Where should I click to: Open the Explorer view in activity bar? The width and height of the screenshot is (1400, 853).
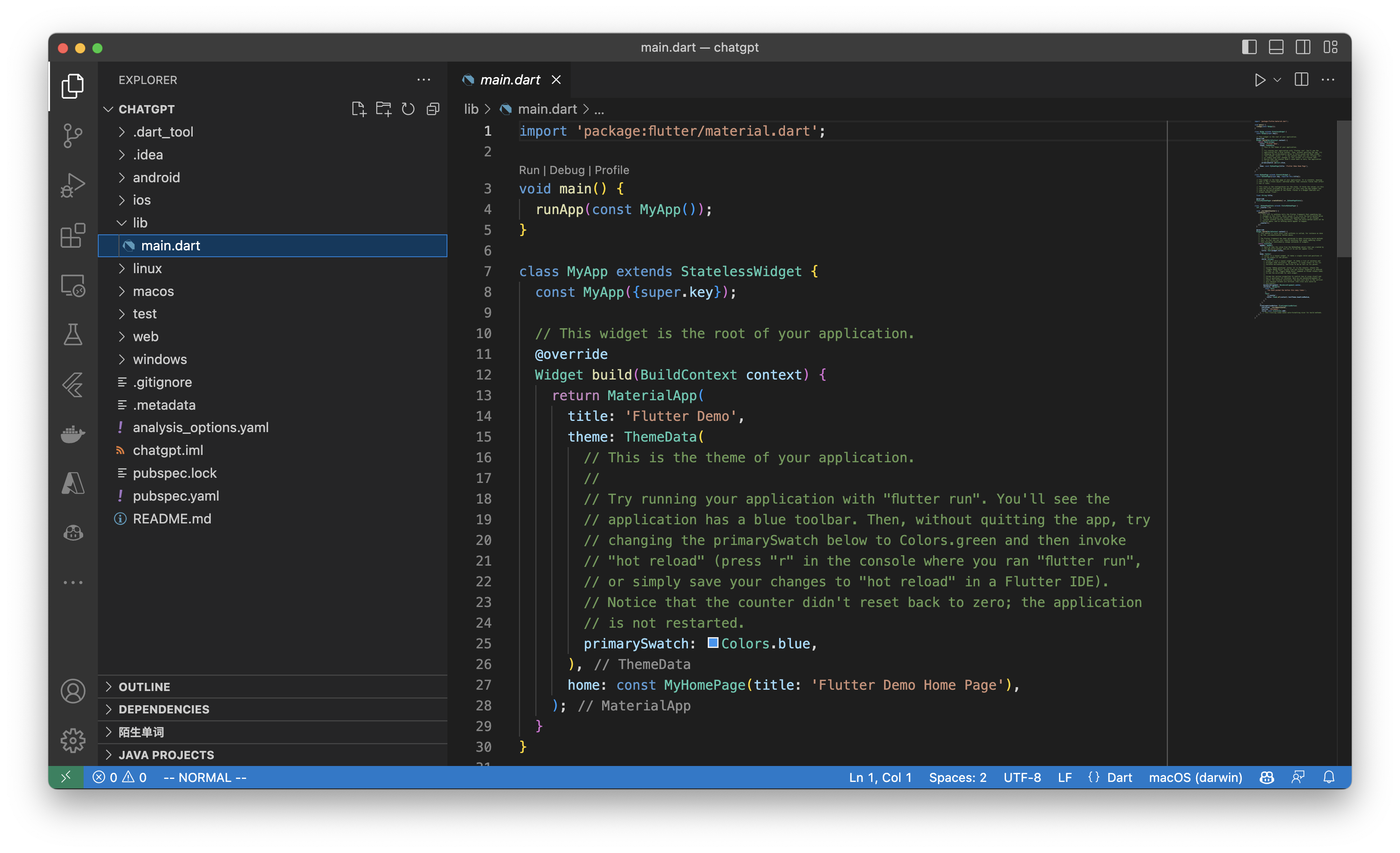pyautogui.click(x=73, y=86)
